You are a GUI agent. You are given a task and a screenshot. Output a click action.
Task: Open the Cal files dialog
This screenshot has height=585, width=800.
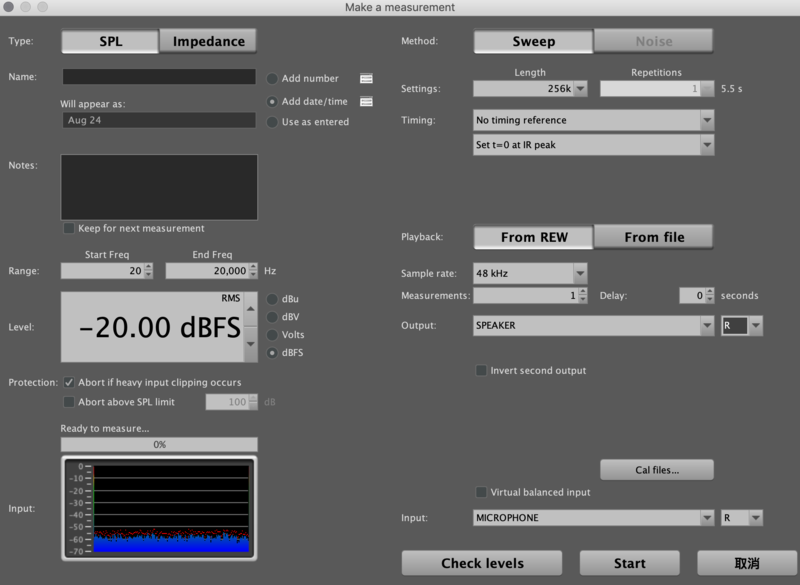coord(656,469)
